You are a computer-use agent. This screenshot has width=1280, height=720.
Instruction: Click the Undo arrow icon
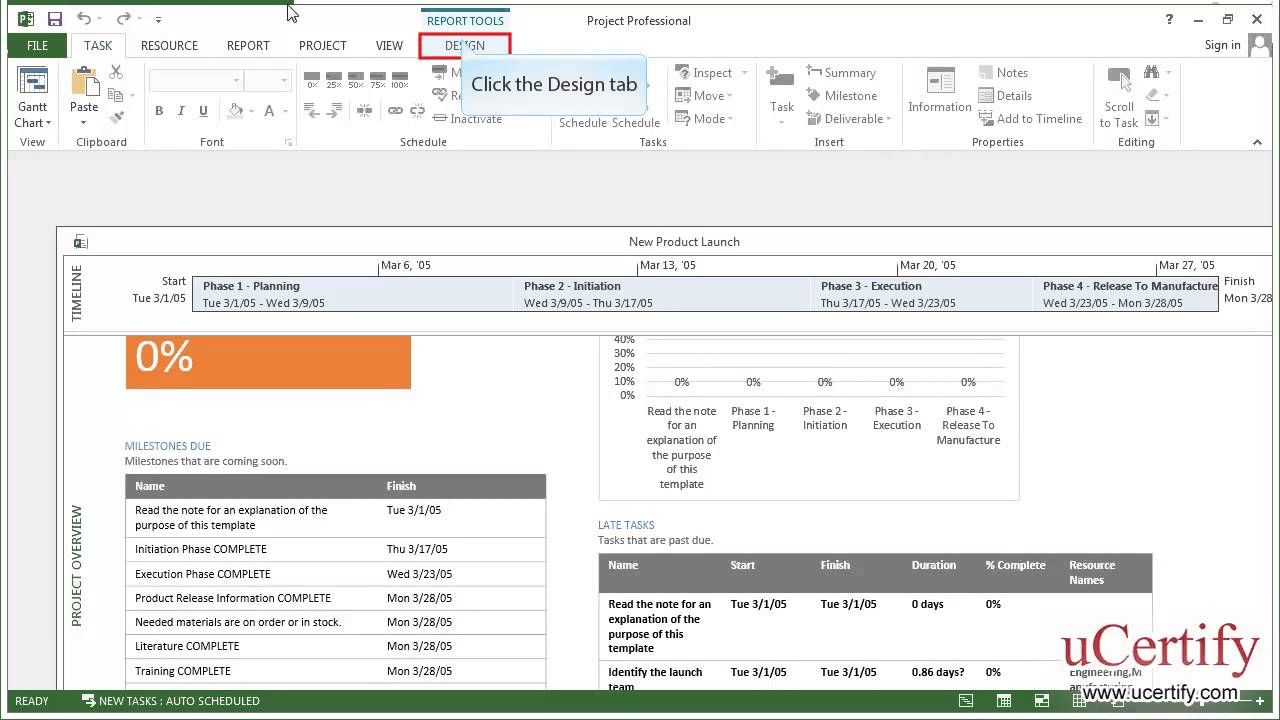point(84,19)
